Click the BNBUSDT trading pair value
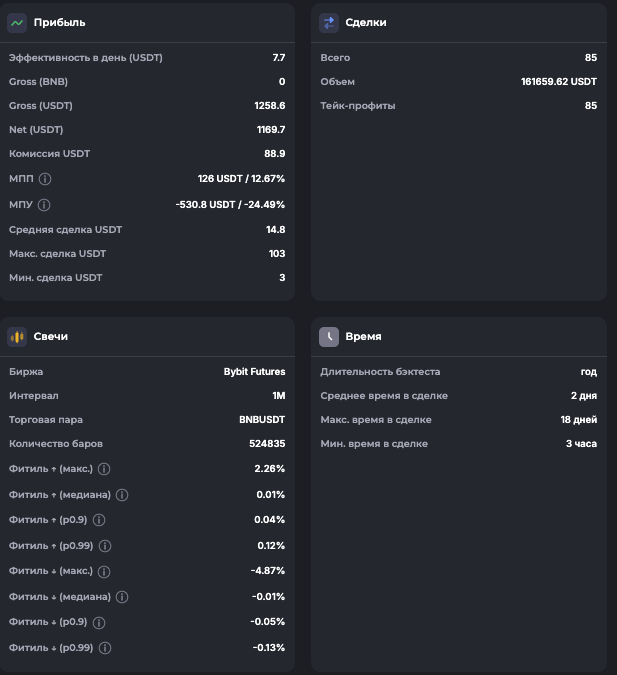The height and width of the screenshot is (675, 617). (262, 420)
